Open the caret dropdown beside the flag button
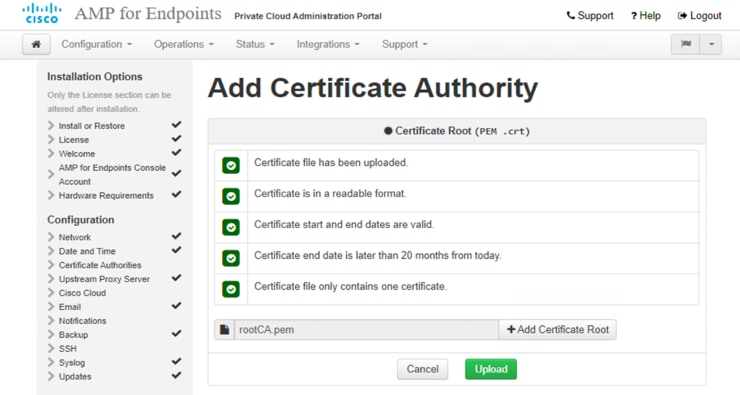The height and width of the screenshot is (395, 740). [x=711, y=44]
